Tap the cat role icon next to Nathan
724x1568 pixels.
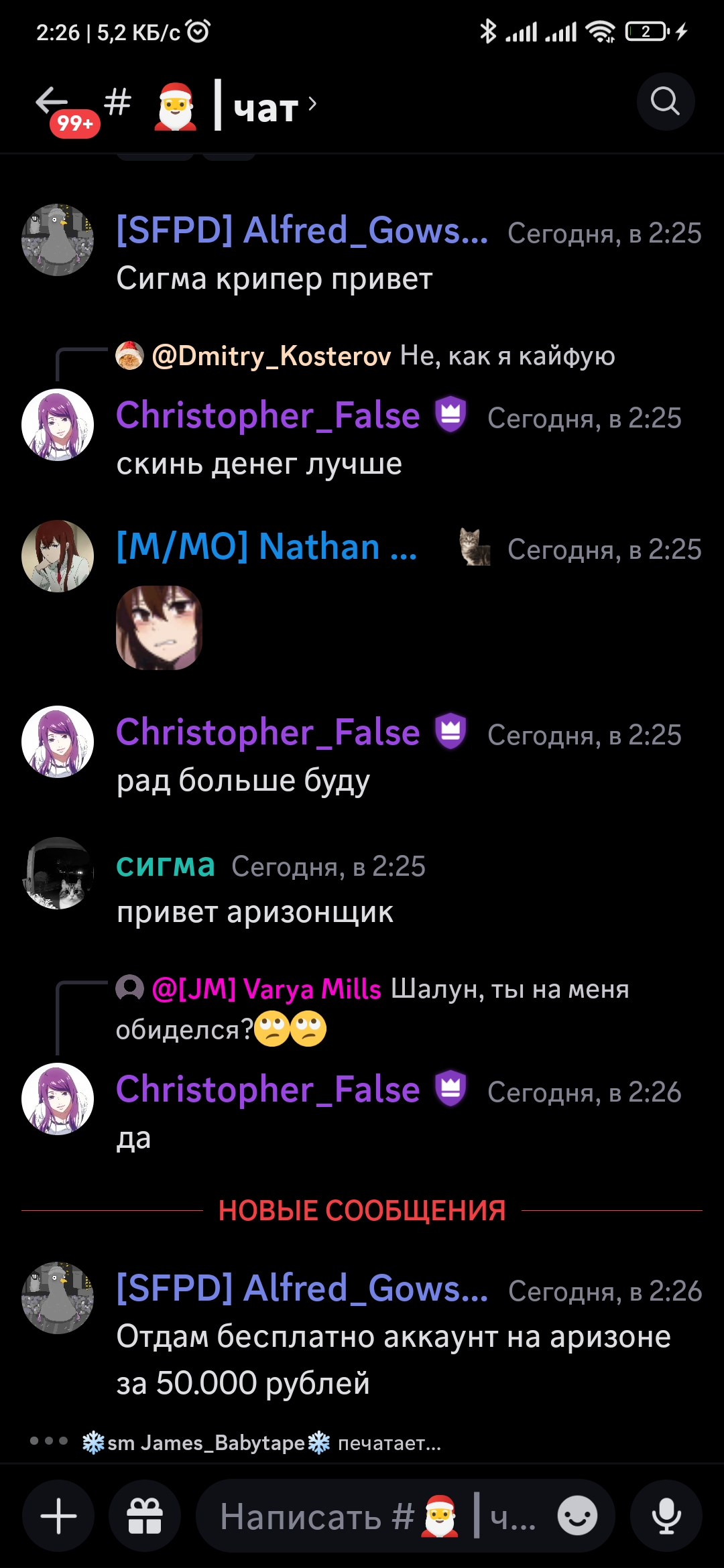point(475,547)
